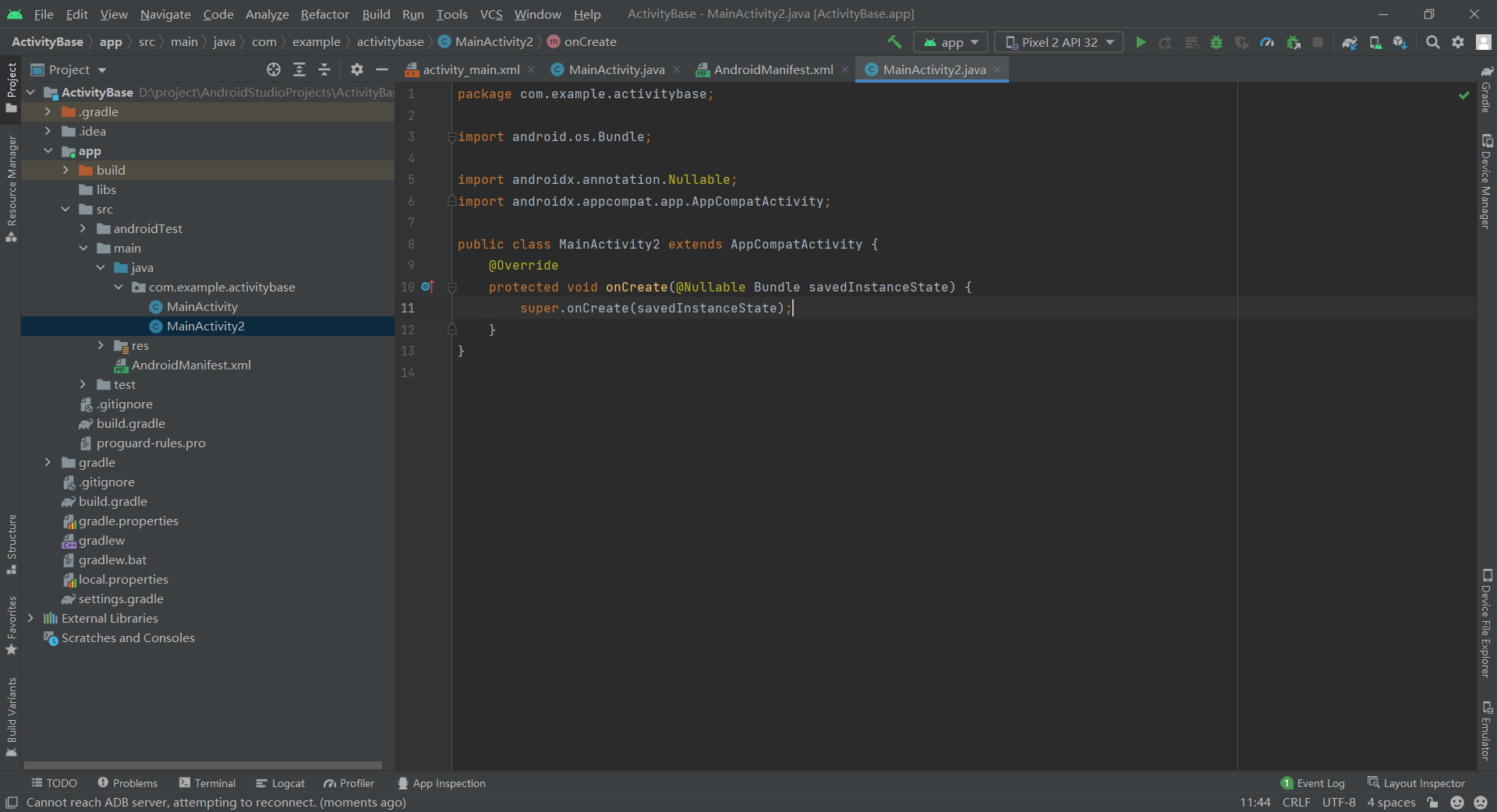Click Collapse All in Project panel
1497x812 pixels.
coord(324,69)
